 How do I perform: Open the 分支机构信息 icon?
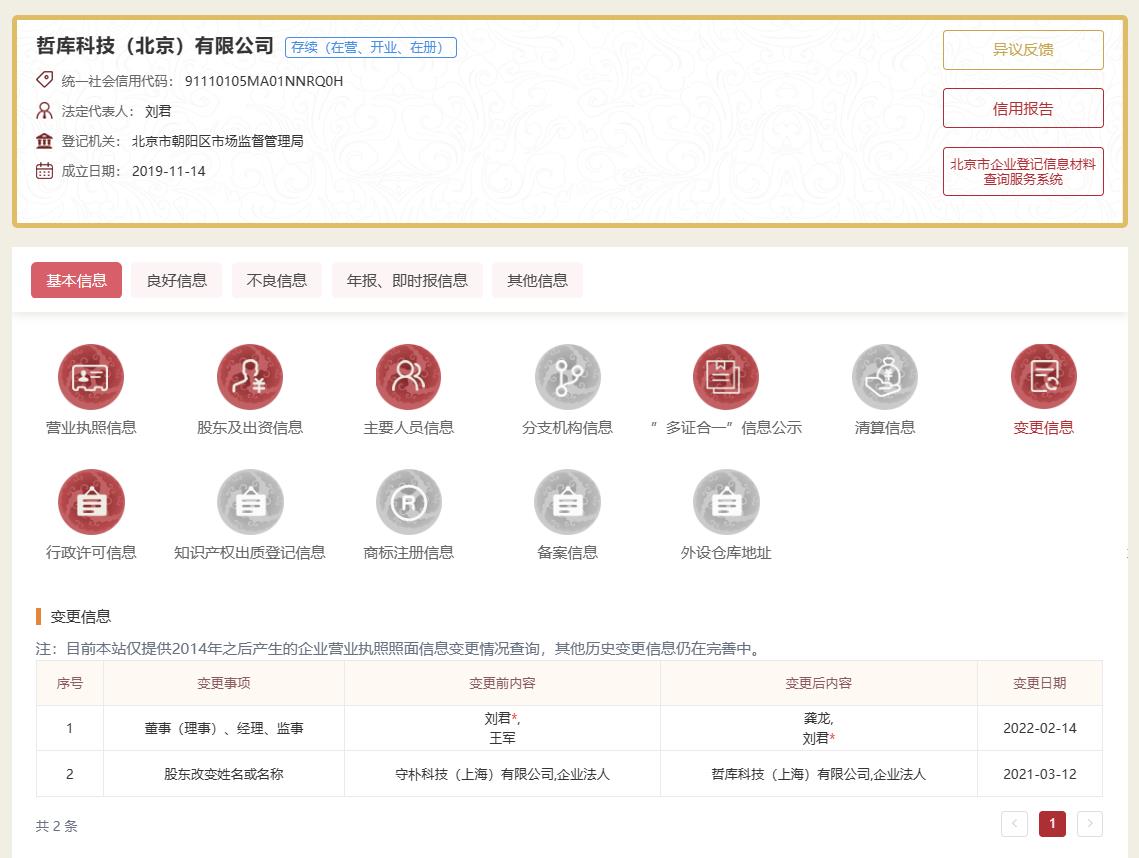coord(567,377)
